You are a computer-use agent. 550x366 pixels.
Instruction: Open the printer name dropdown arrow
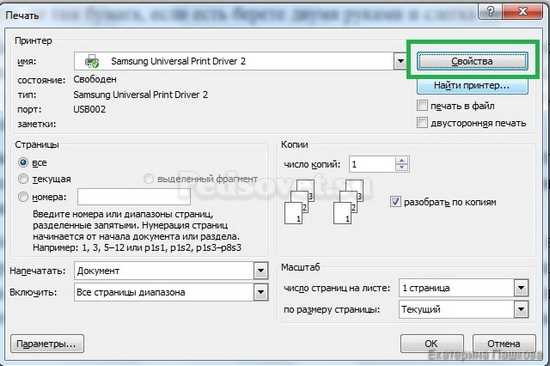pos(400,61)
